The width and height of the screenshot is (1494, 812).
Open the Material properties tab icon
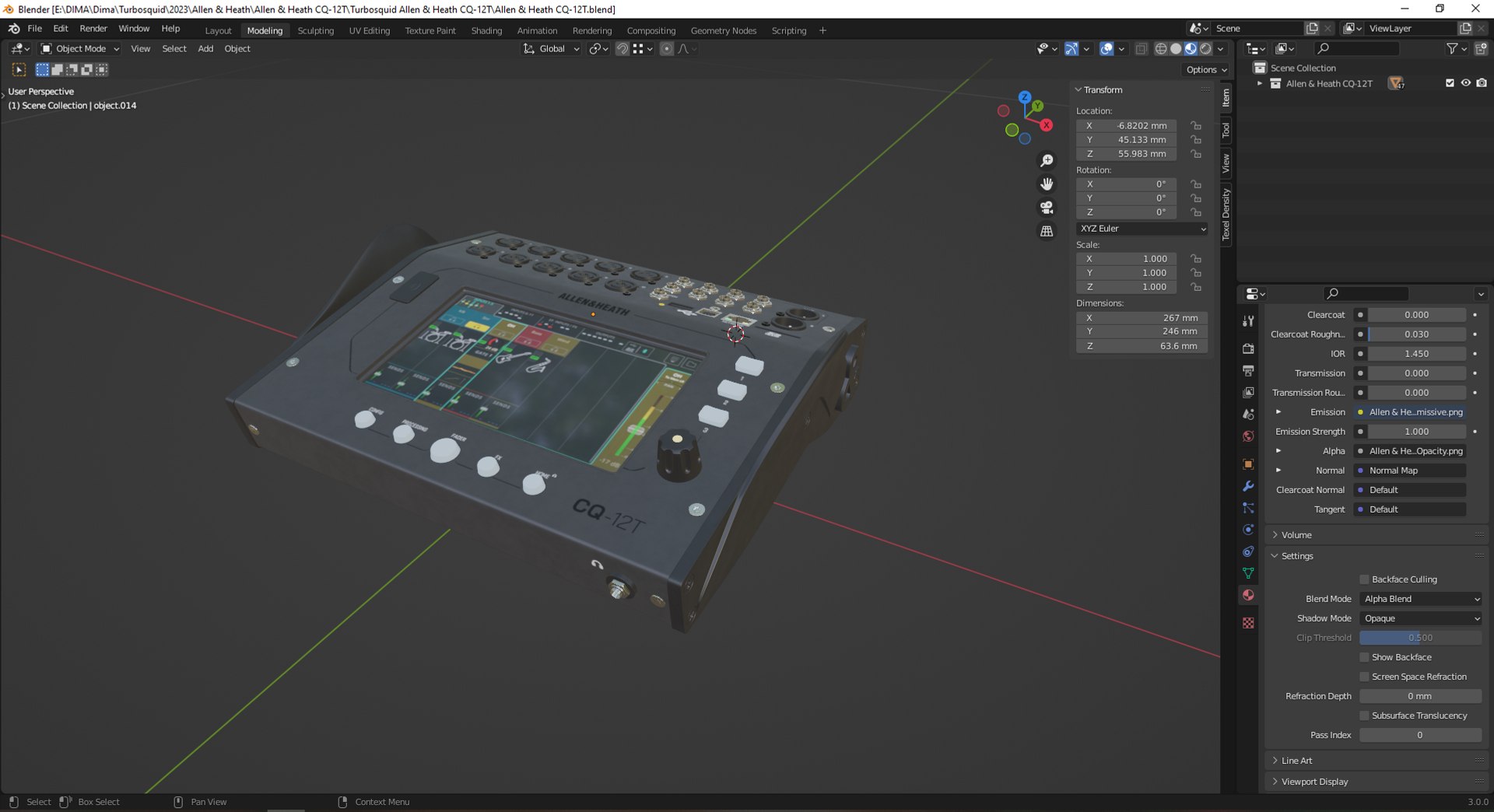1248,595
